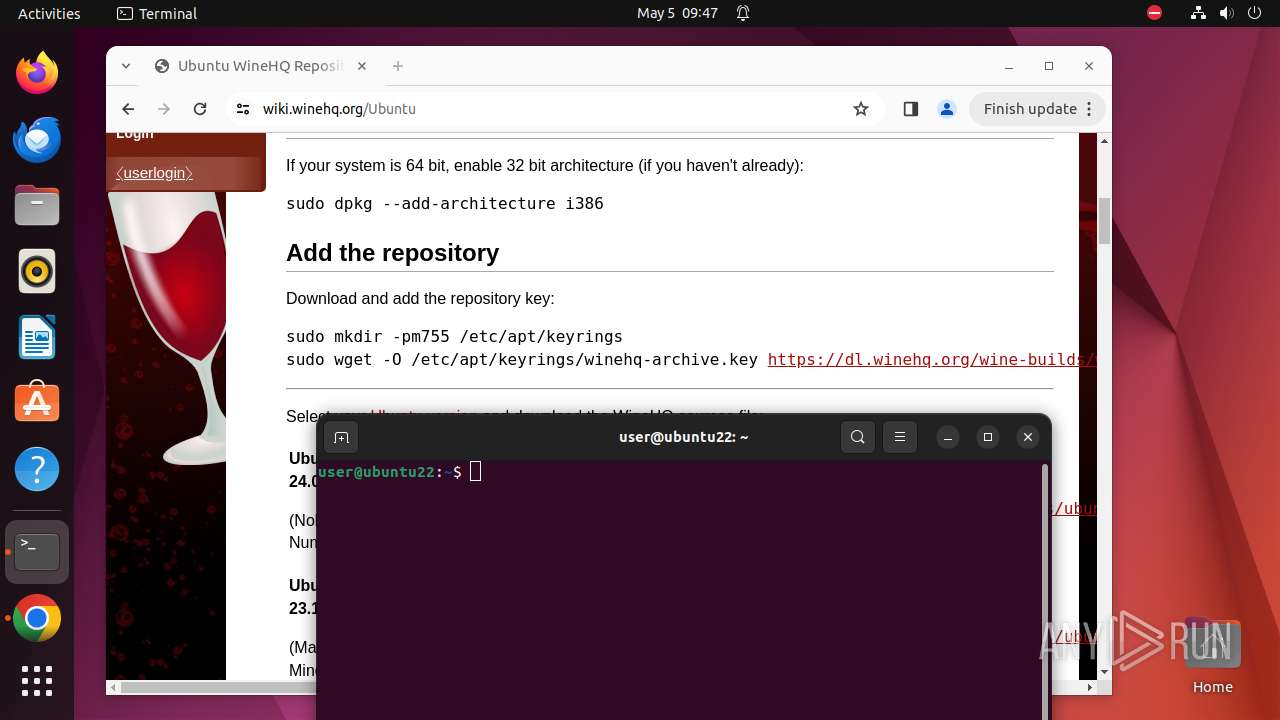Minimize the terminal window
This screenshot has width=1280, height=720.
click(948, 437)
